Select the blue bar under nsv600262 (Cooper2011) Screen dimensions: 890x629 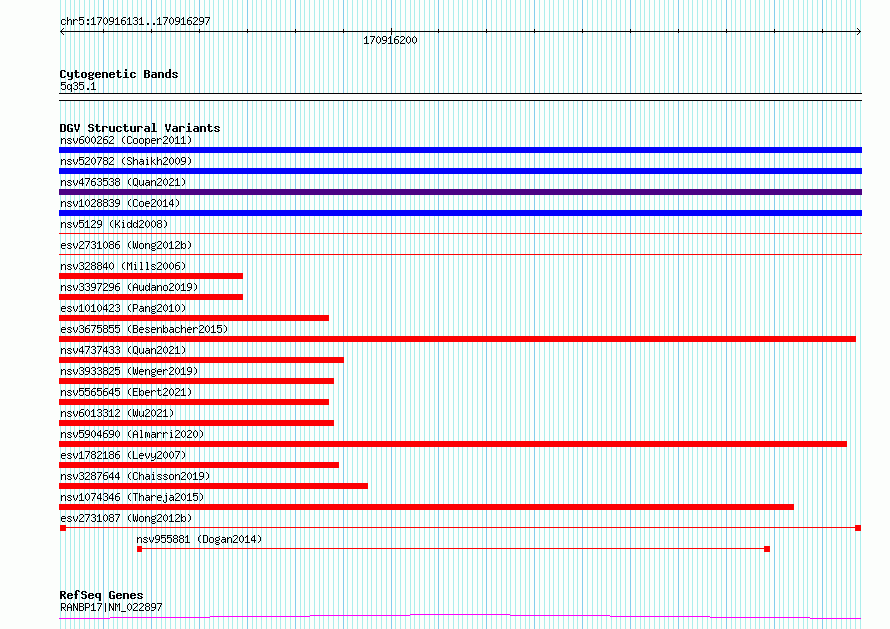pos(460,150)
